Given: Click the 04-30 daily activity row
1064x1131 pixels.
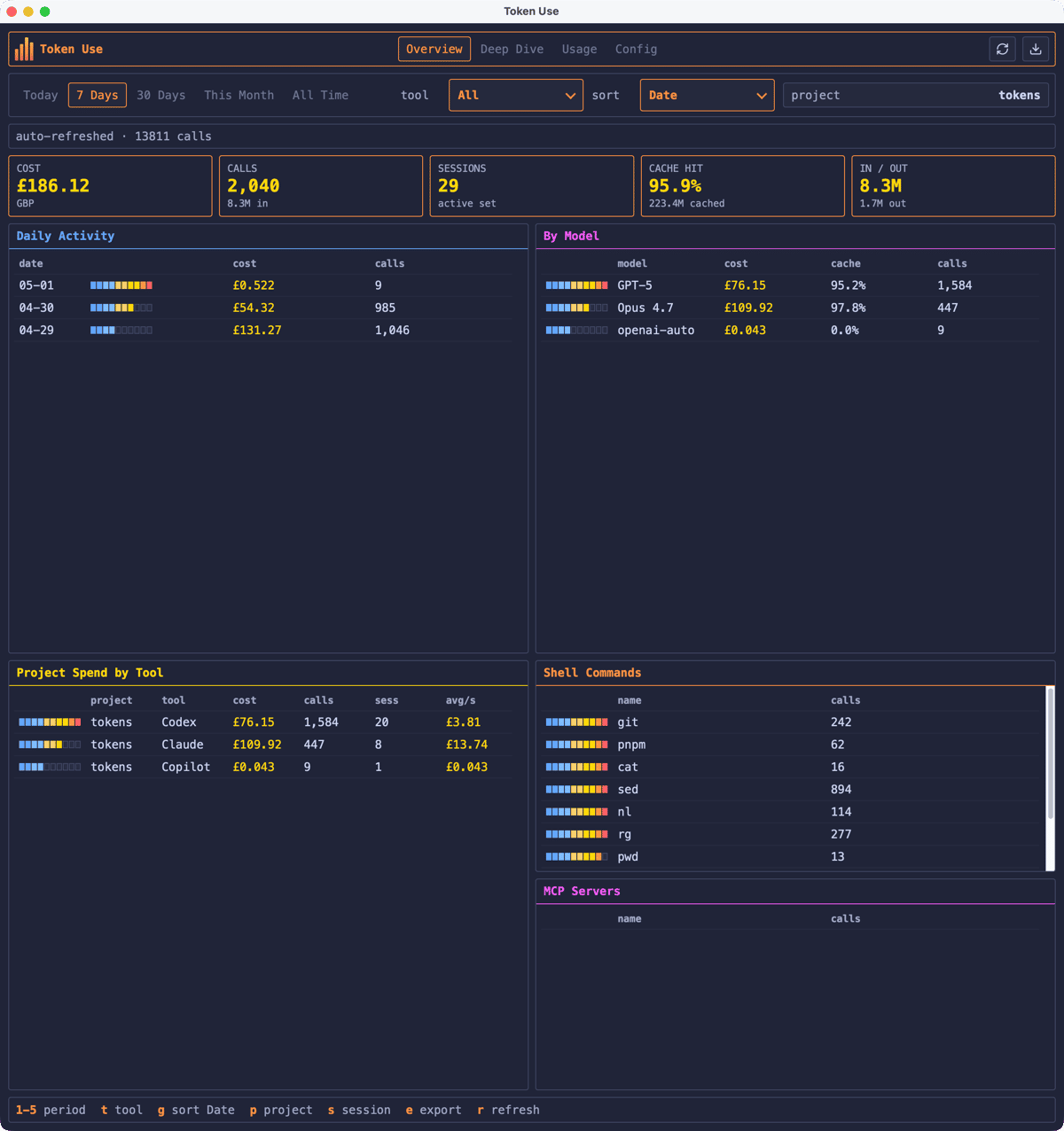Looking at the screenshot, I should click(266, 308).
